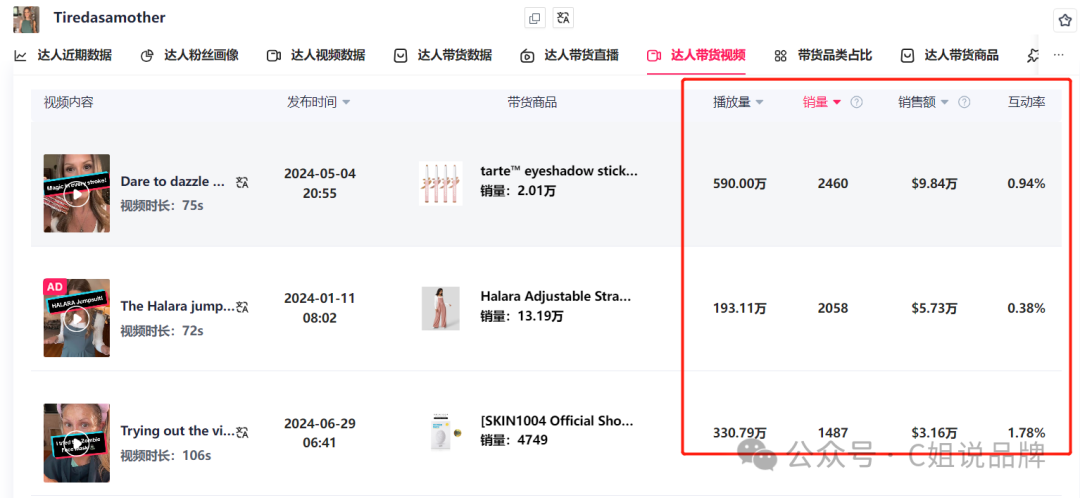Viewport: 1080px width, 498px height.
Task: Translate the 'Dare to dazzle' video title
Action: tap(242, 183)
